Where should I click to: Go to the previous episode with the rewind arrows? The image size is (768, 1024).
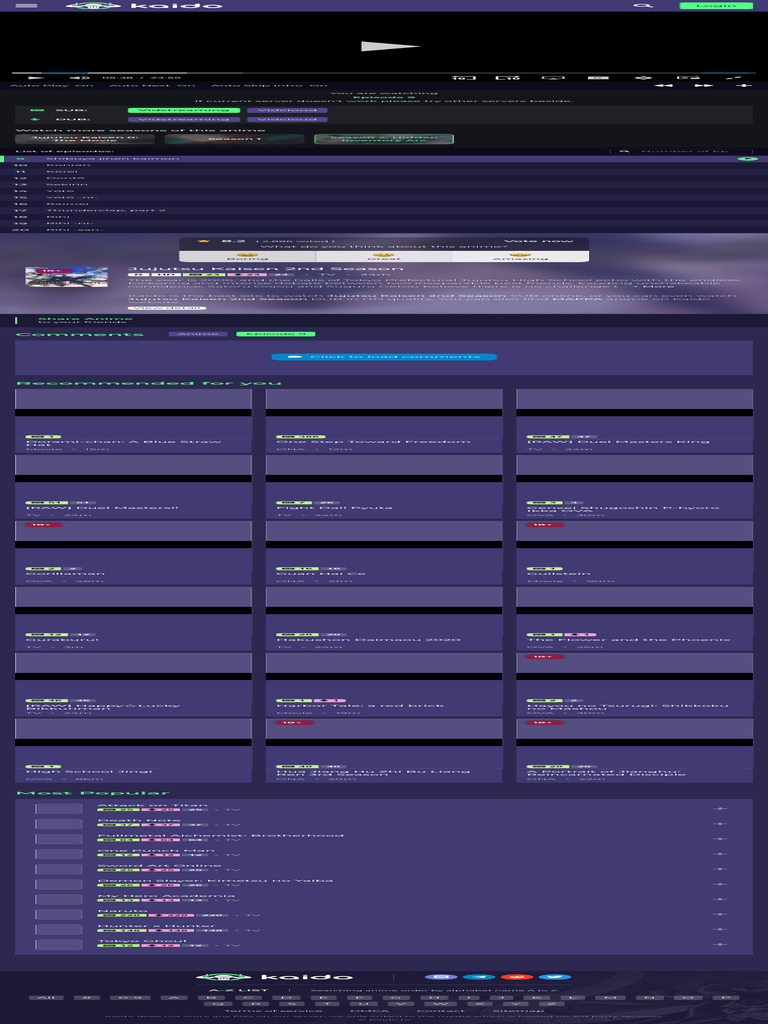664,86
